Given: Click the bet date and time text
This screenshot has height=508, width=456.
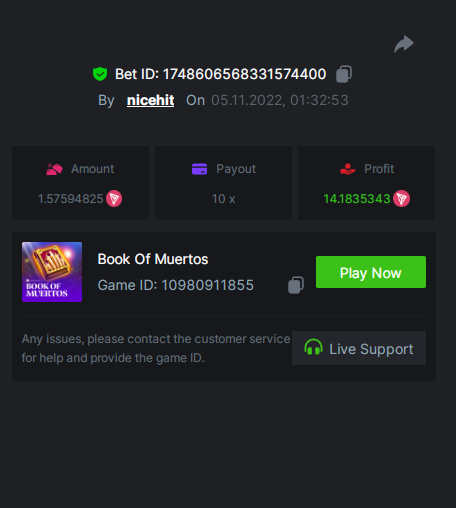Looking at the screenshot, I should click(280, 100).
